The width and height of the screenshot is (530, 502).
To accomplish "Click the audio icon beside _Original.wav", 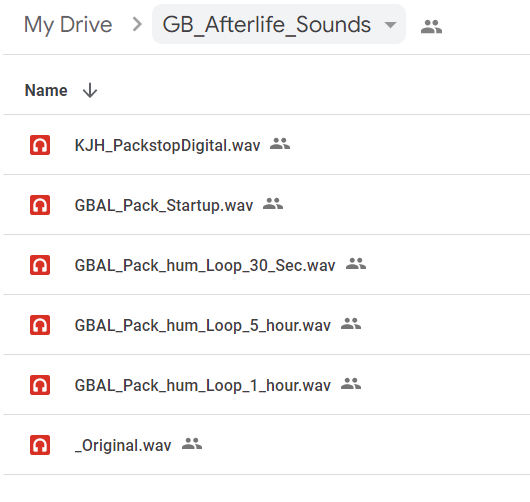I will tap(40, 445).
